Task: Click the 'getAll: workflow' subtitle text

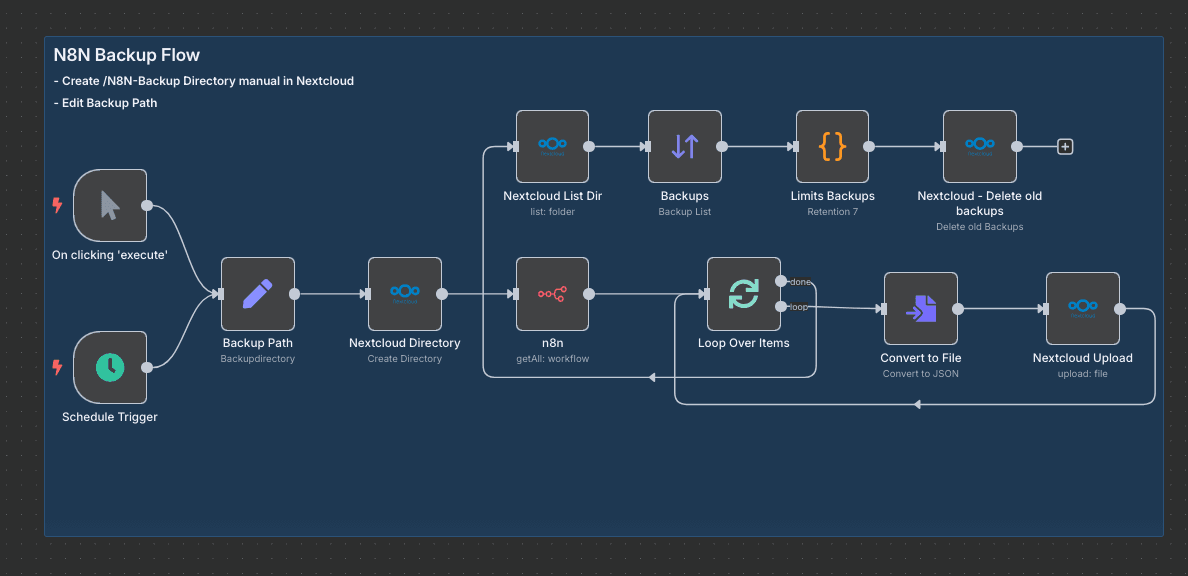Action: pyautogui.click(x=552, y=358)
